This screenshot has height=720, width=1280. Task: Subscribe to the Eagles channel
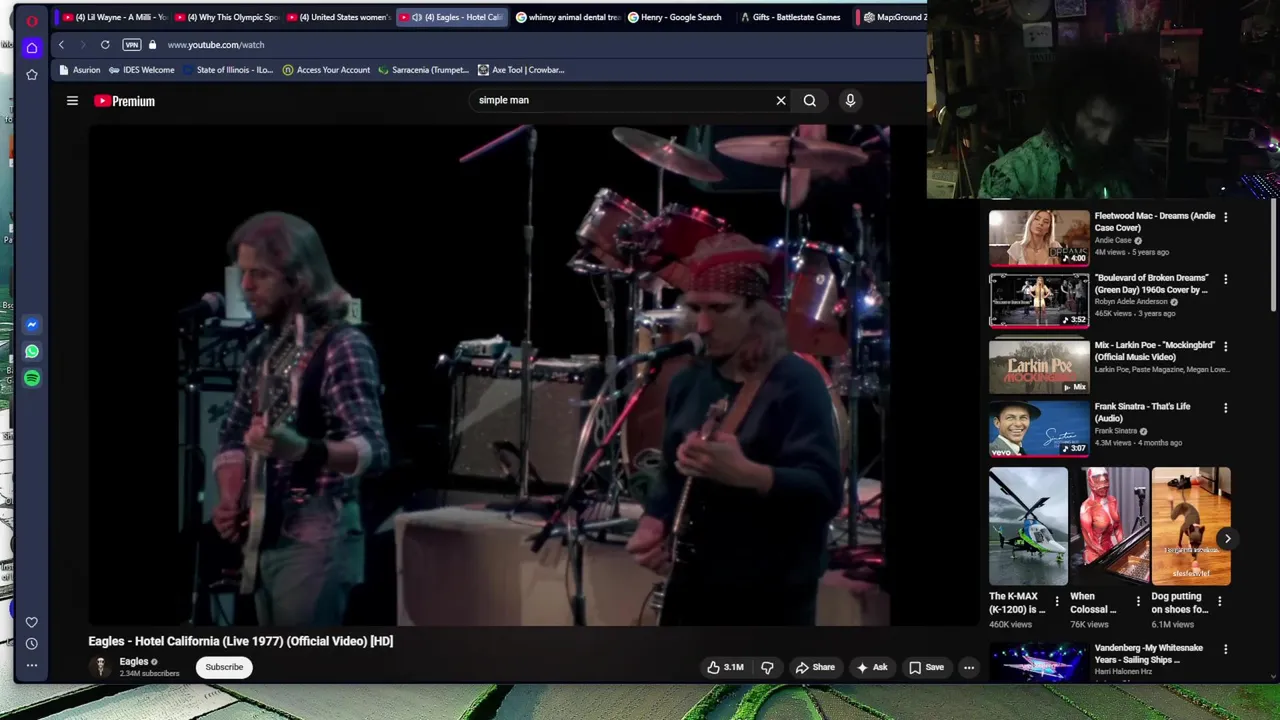224,667
